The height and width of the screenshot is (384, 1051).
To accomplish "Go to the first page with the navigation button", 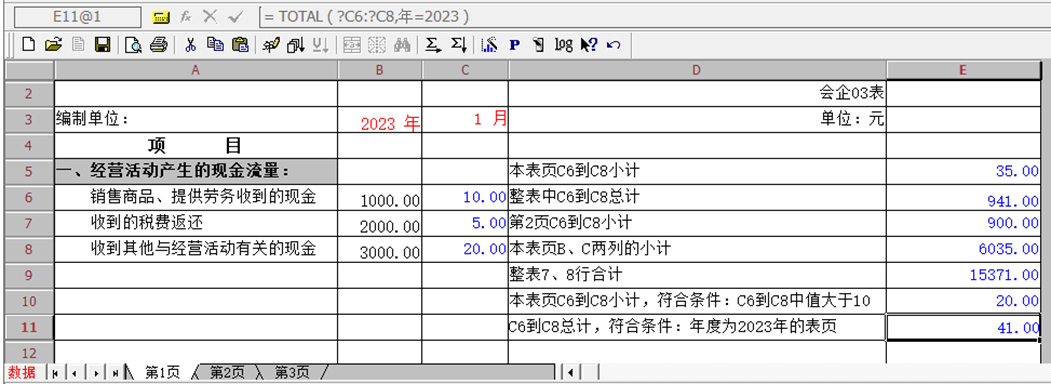I will 55,372.
